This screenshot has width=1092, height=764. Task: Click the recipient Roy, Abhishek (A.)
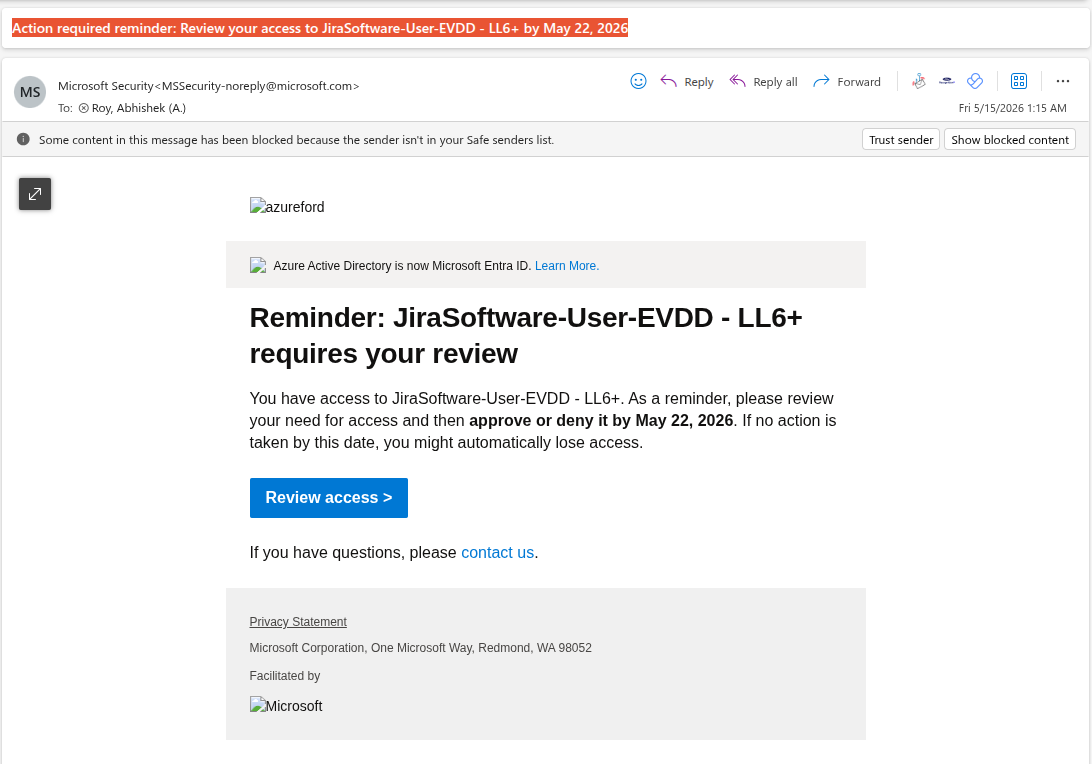tap(139, 108)
